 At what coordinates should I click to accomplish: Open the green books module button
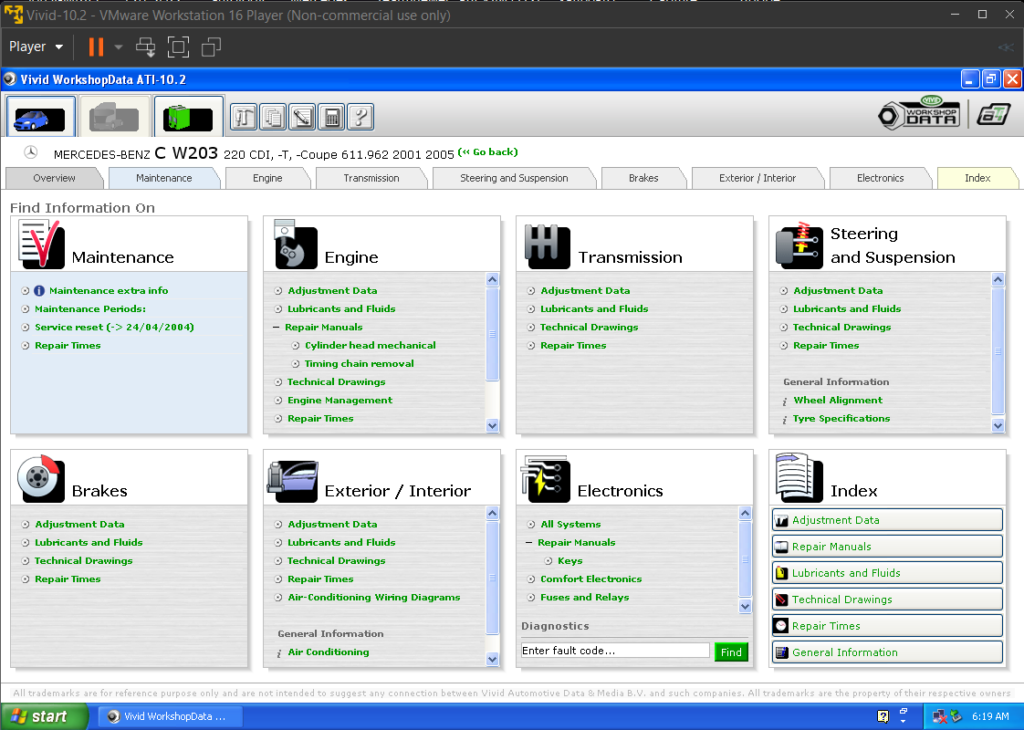click(188, 117)
